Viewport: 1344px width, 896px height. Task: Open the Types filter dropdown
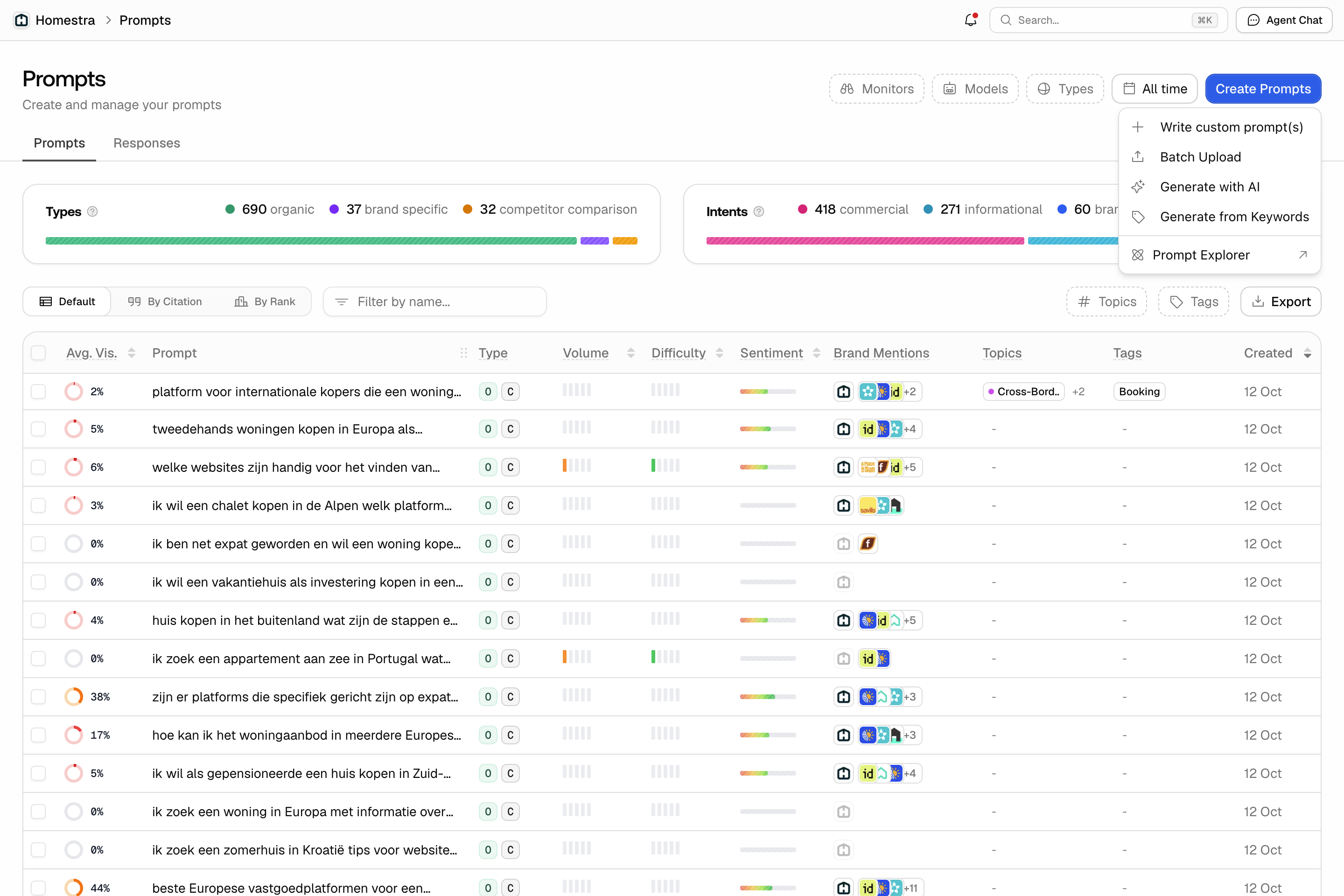point(1065,89)
